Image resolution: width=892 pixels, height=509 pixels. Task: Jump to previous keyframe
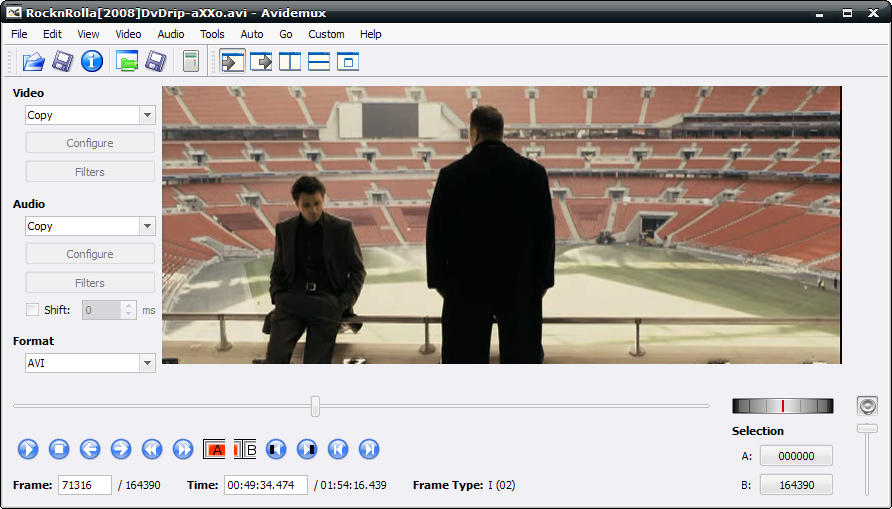152,449
